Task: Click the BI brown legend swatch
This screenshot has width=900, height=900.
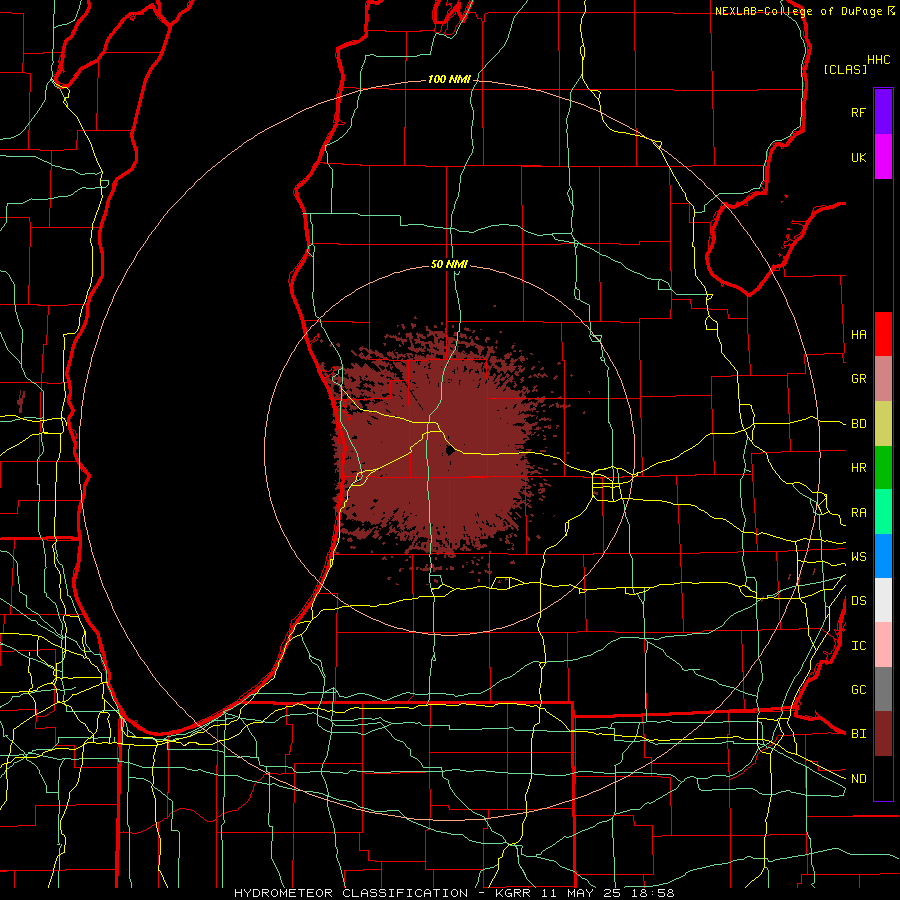Action: [883, 734]
